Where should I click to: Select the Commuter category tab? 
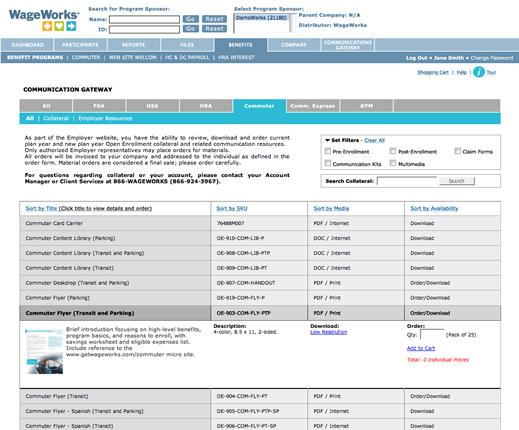[259, 106]
